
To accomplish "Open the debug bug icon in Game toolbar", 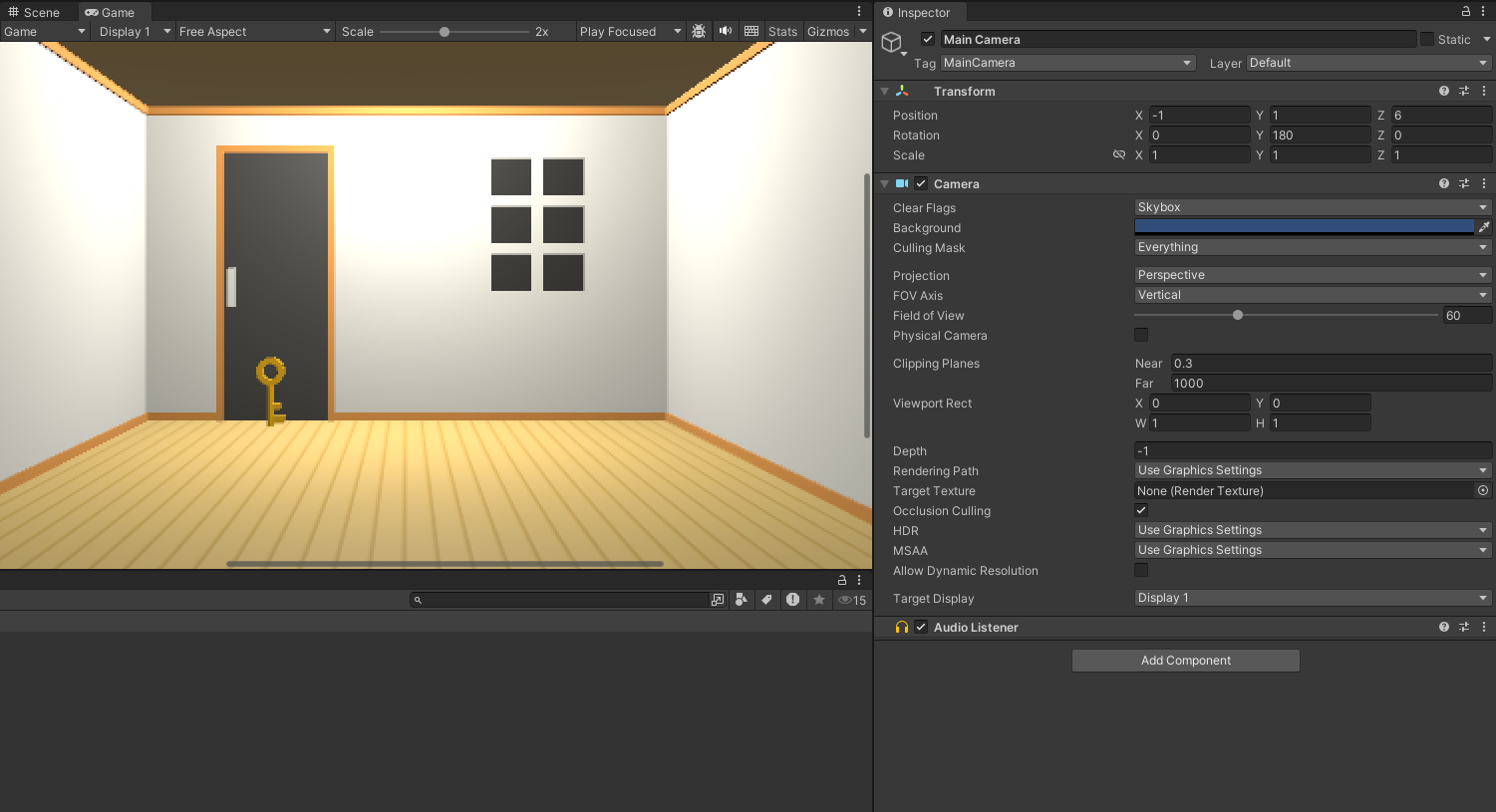I will pyautogui.click(x=699, y=31).
